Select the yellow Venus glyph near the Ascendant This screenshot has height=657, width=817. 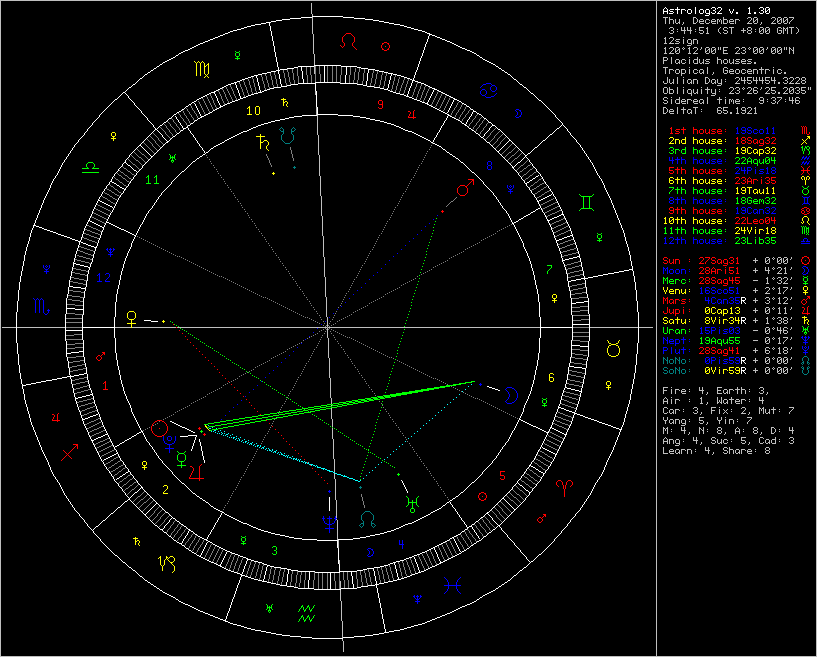131,317
